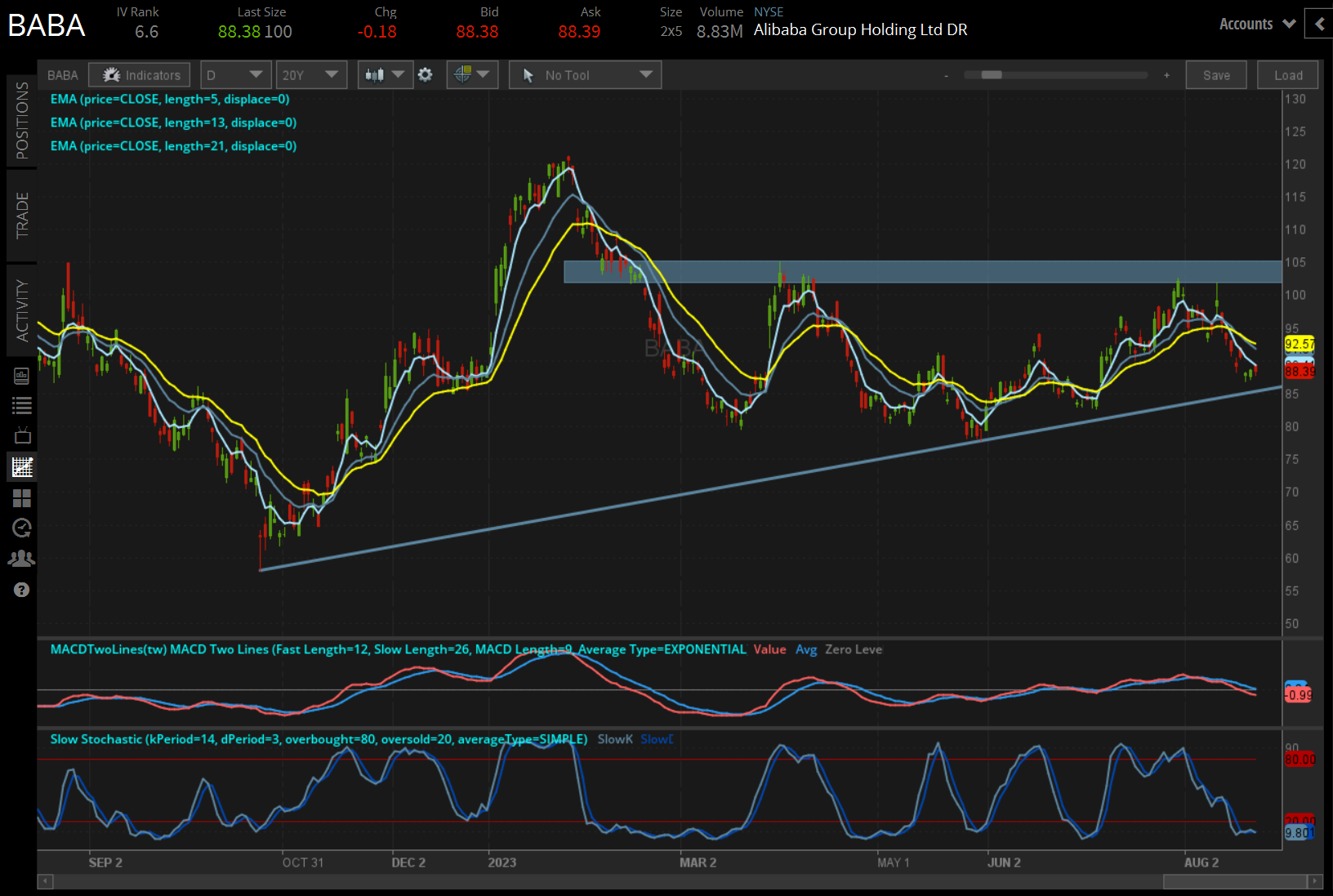Open the watchlist list icon in sidebar
The image size is (1333, 896).
click(21, 405)
